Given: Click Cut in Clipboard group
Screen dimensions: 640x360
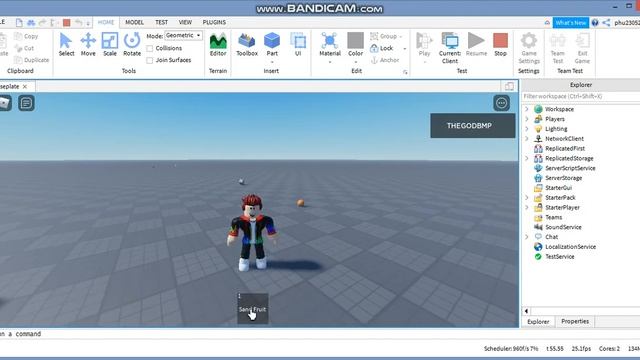Looking at the screenshot, I should [24, 48].
